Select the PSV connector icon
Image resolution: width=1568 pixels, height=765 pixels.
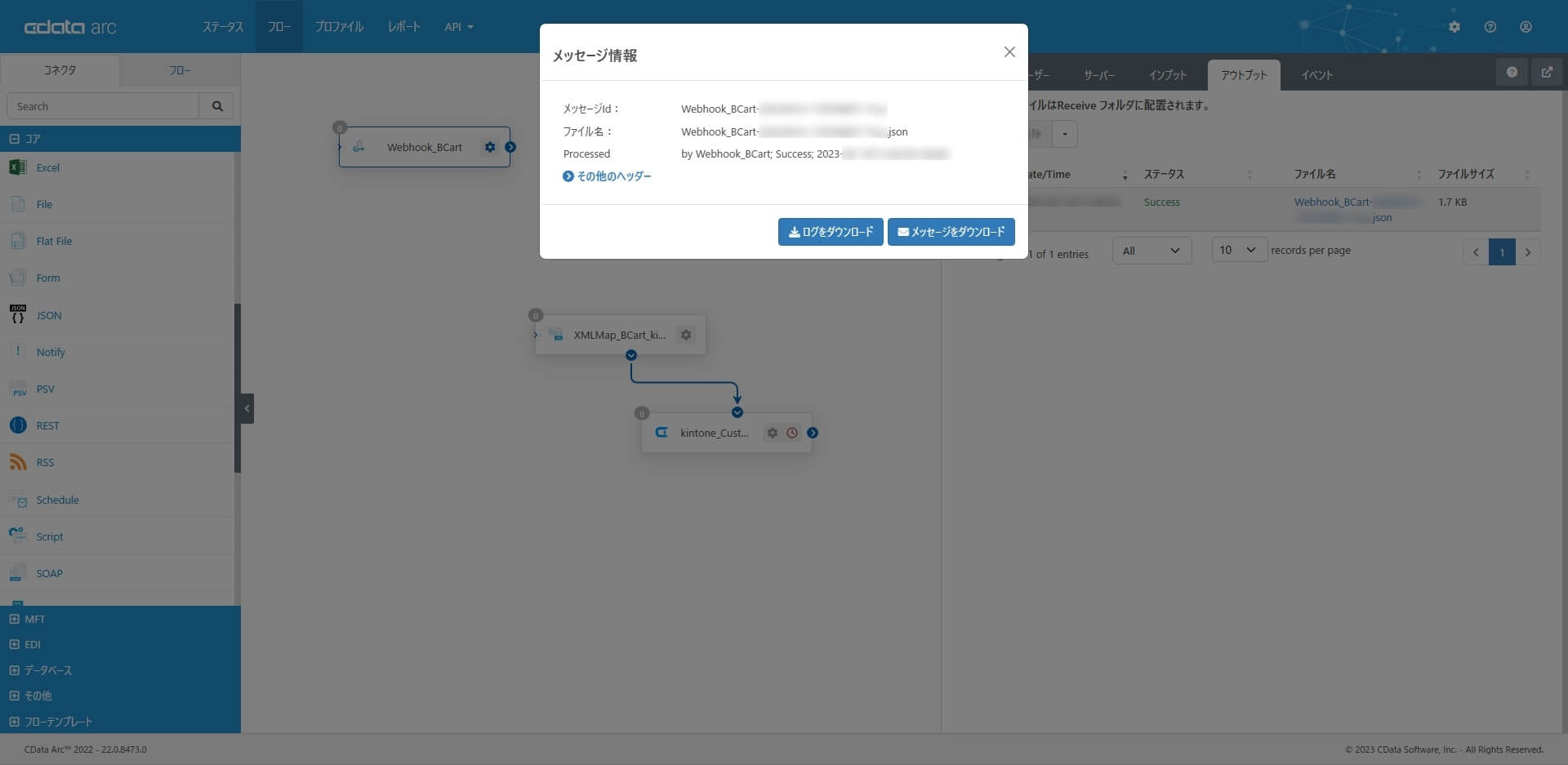(x=18, y=389)
